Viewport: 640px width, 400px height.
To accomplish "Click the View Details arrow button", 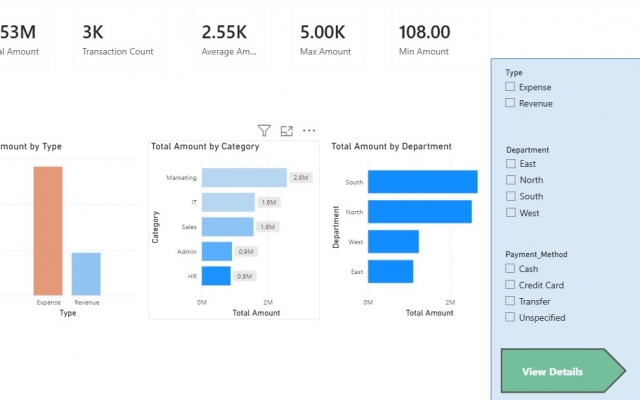I will coord(563,371).
